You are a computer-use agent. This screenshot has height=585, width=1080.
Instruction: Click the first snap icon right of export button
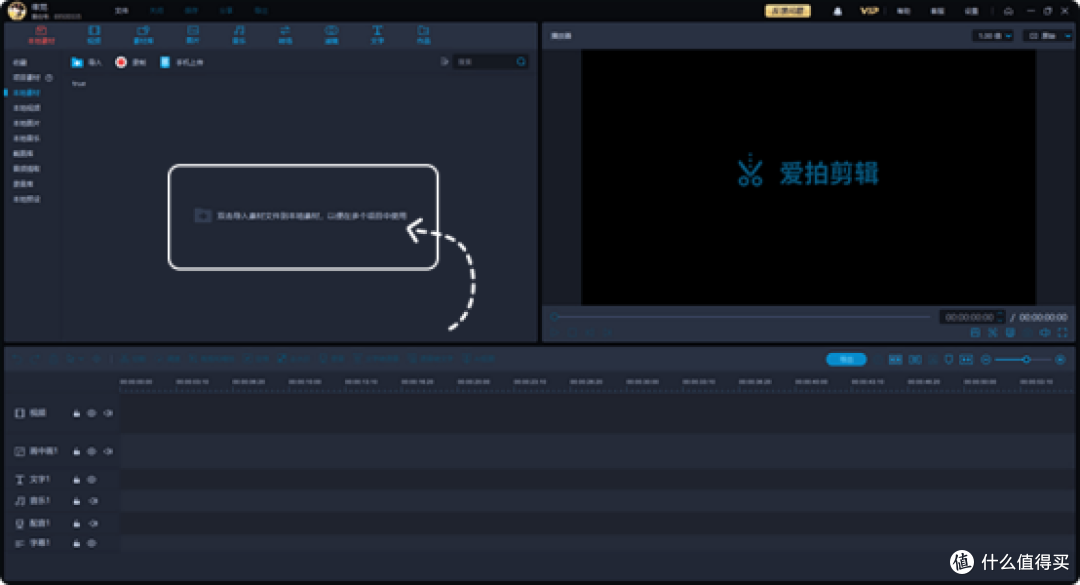tap(895, 360)
